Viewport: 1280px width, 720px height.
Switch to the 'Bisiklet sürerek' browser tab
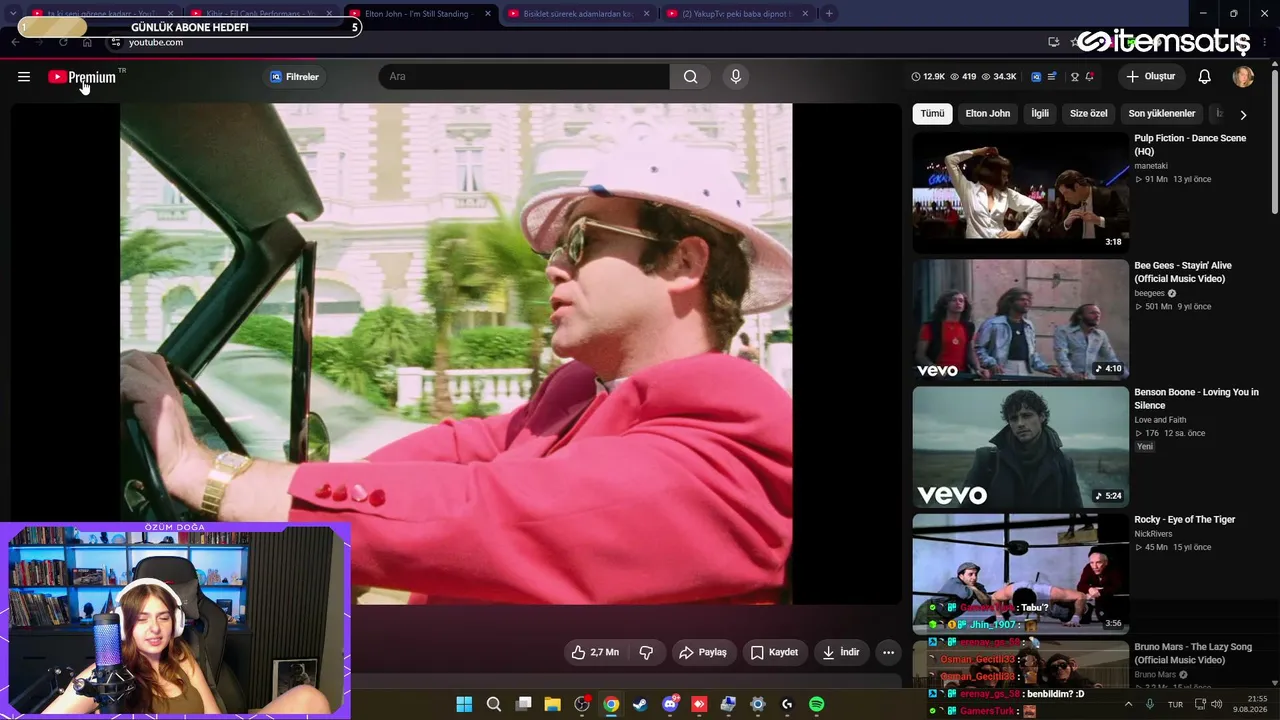tap(579, 14)
